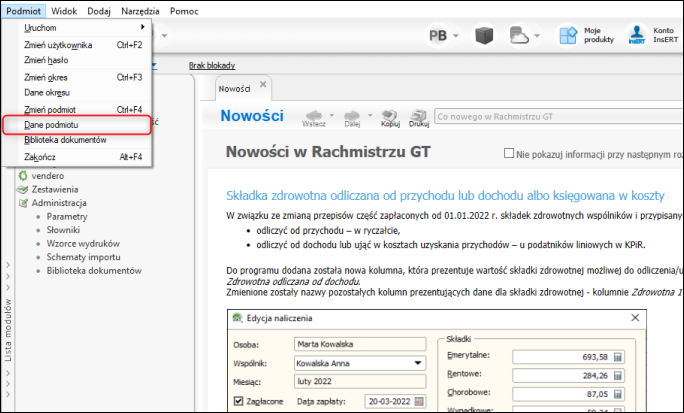Open Wstecz history dropdown arrow
Image resolution: width=684 pixels, height=413 pixels.
[332, 116]
